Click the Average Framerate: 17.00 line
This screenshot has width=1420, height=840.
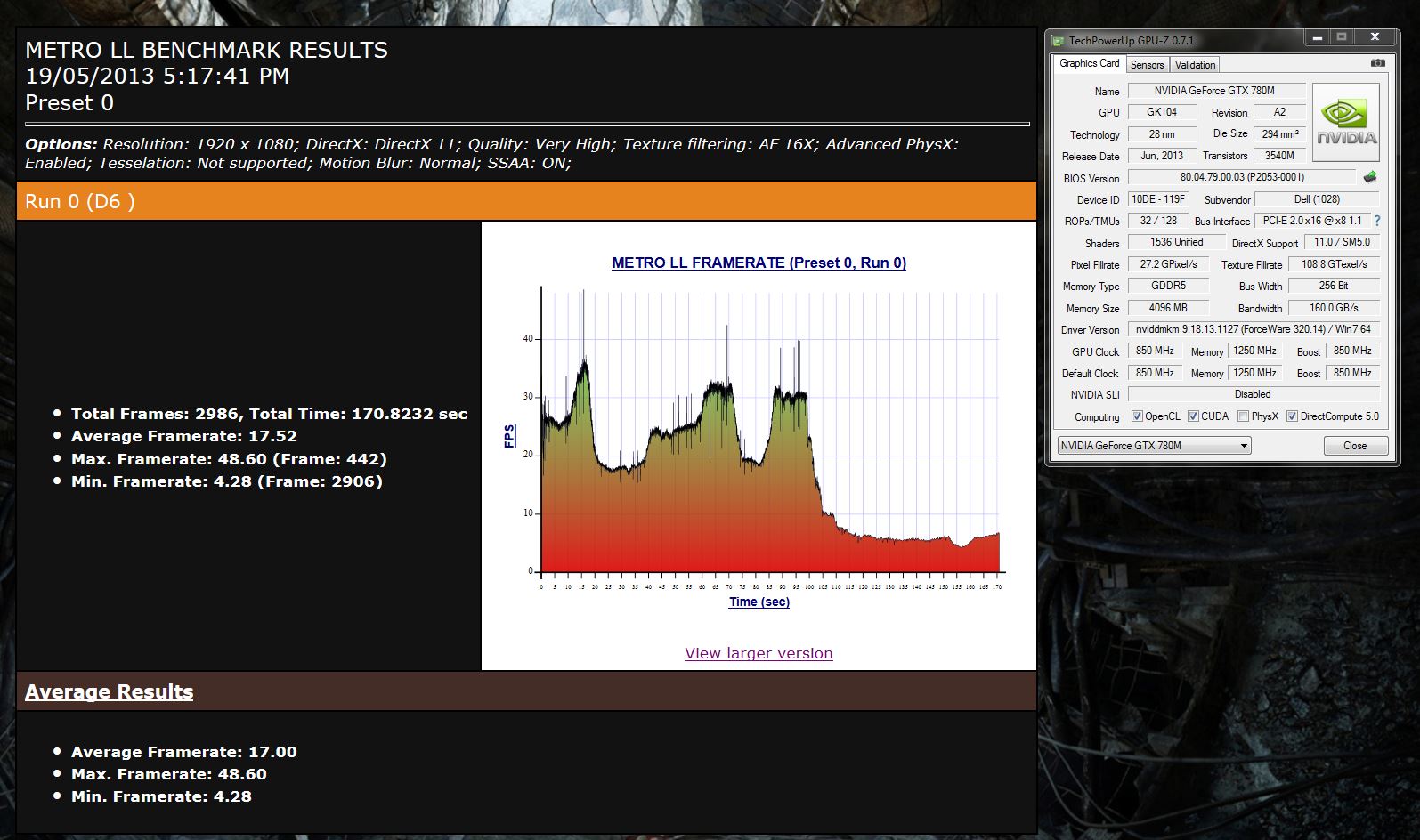coord(184,752)
